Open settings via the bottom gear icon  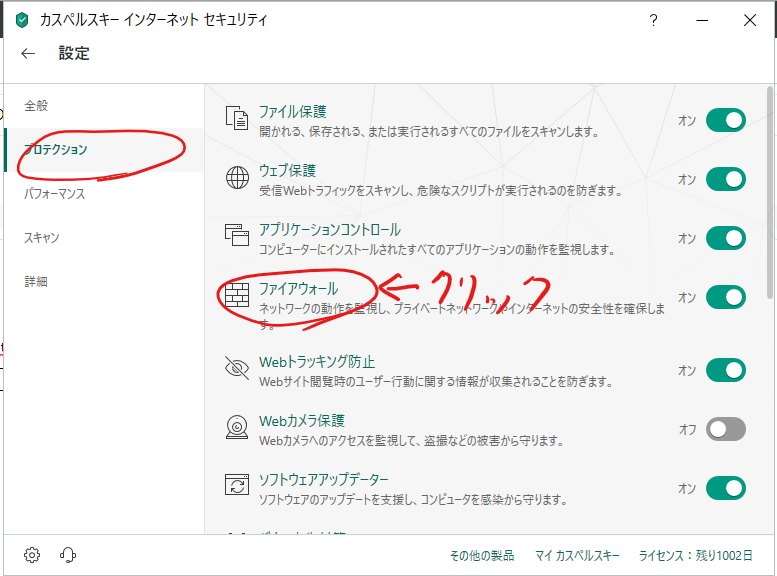(32, 555)
